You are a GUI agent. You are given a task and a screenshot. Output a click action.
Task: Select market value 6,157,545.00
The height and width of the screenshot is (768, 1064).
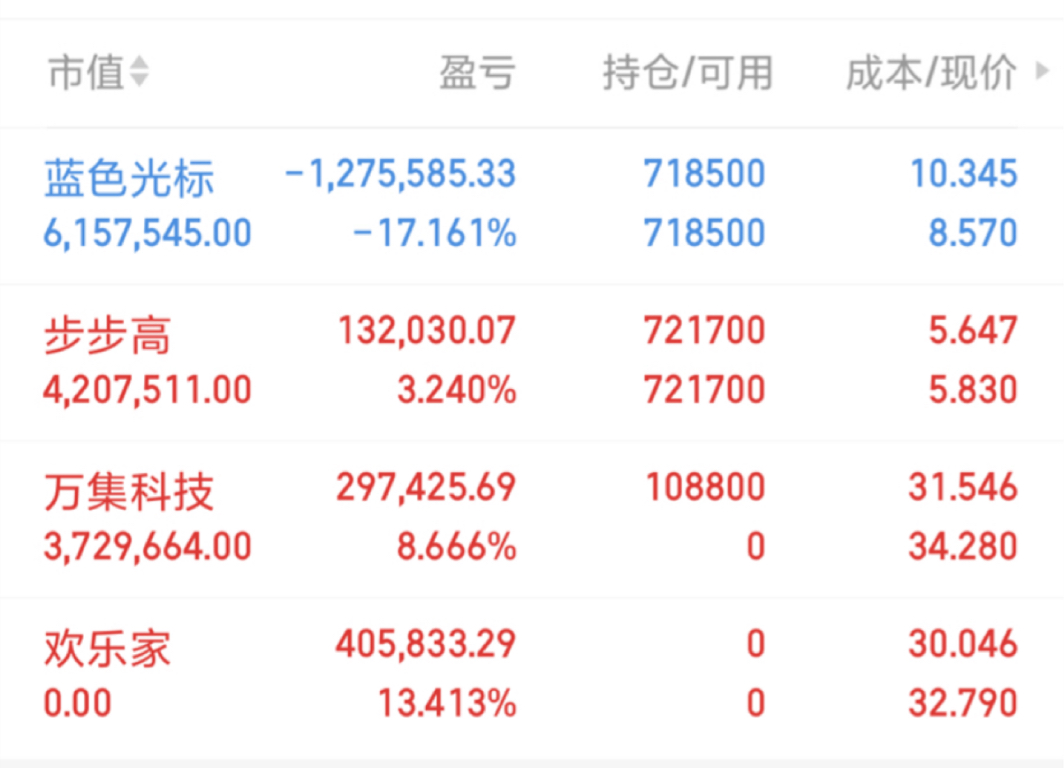coord(147,233)
